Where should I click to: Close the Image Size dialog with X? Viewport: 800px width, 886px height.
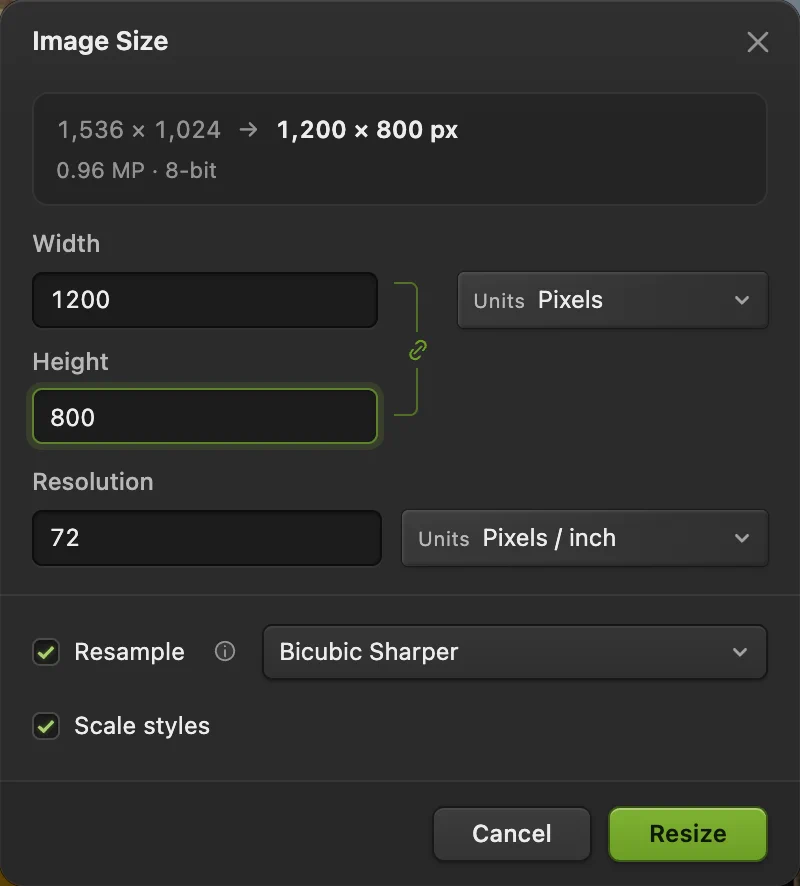(x=758, y=42)
